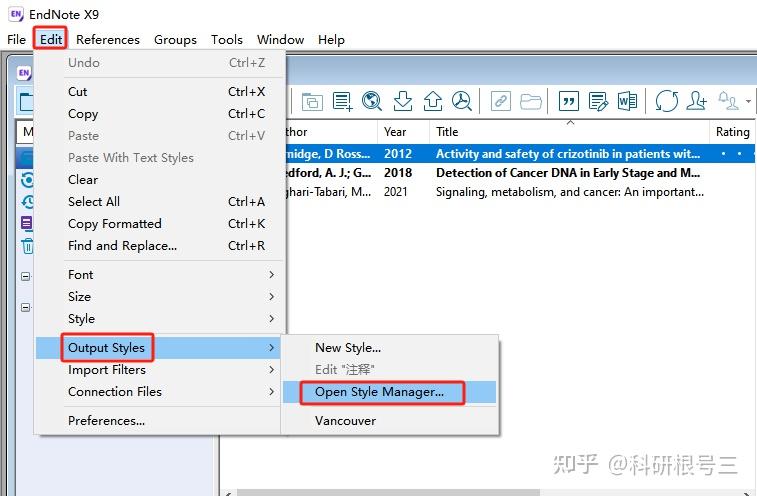Choose New Style... in submenu
Viewport: 757px width, 496px height.
[x=390, y=348]
